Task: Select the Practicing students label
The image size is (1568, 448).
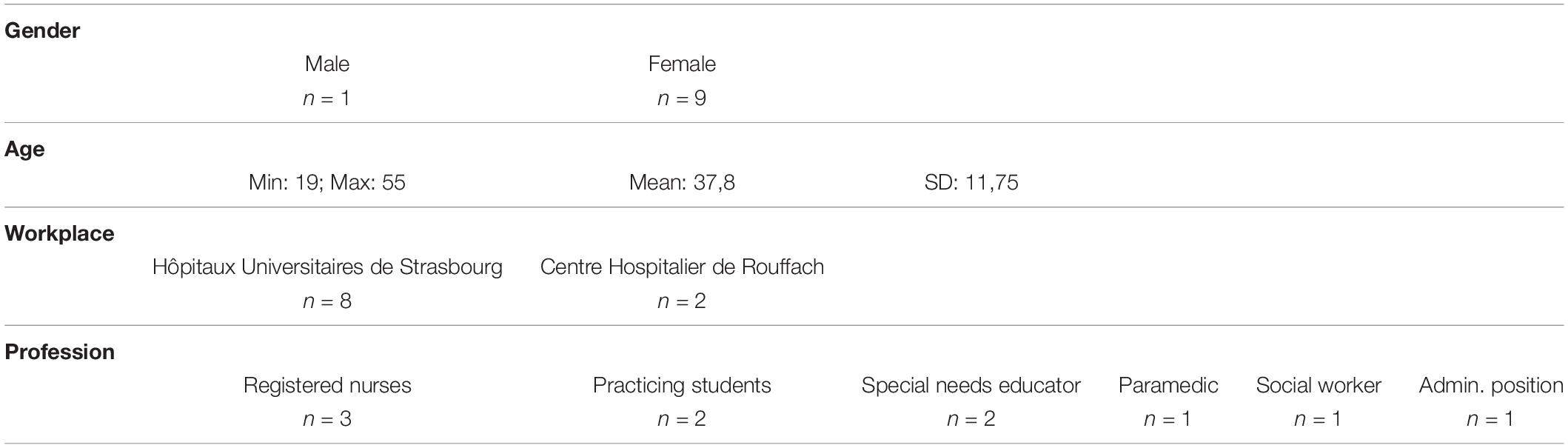Action: pyautogui.click(x=682, y=385)
